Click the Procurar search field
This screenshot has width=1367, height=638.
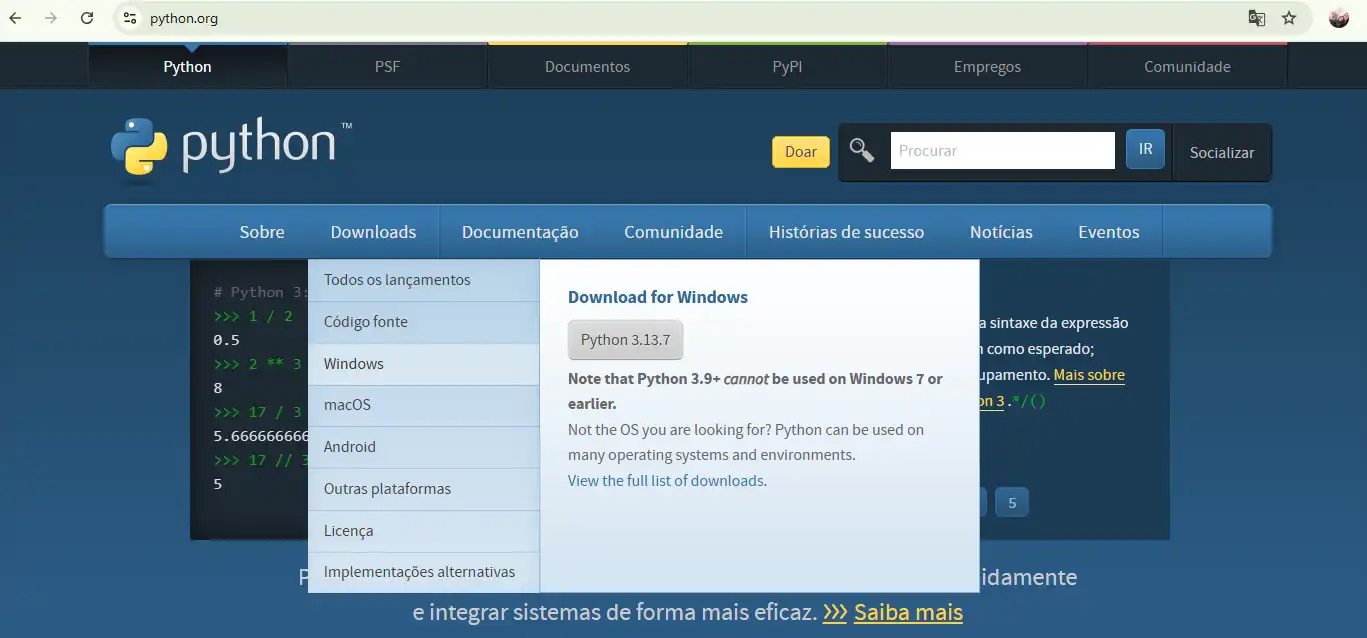pyautogui.click(x=1002, y=151)
